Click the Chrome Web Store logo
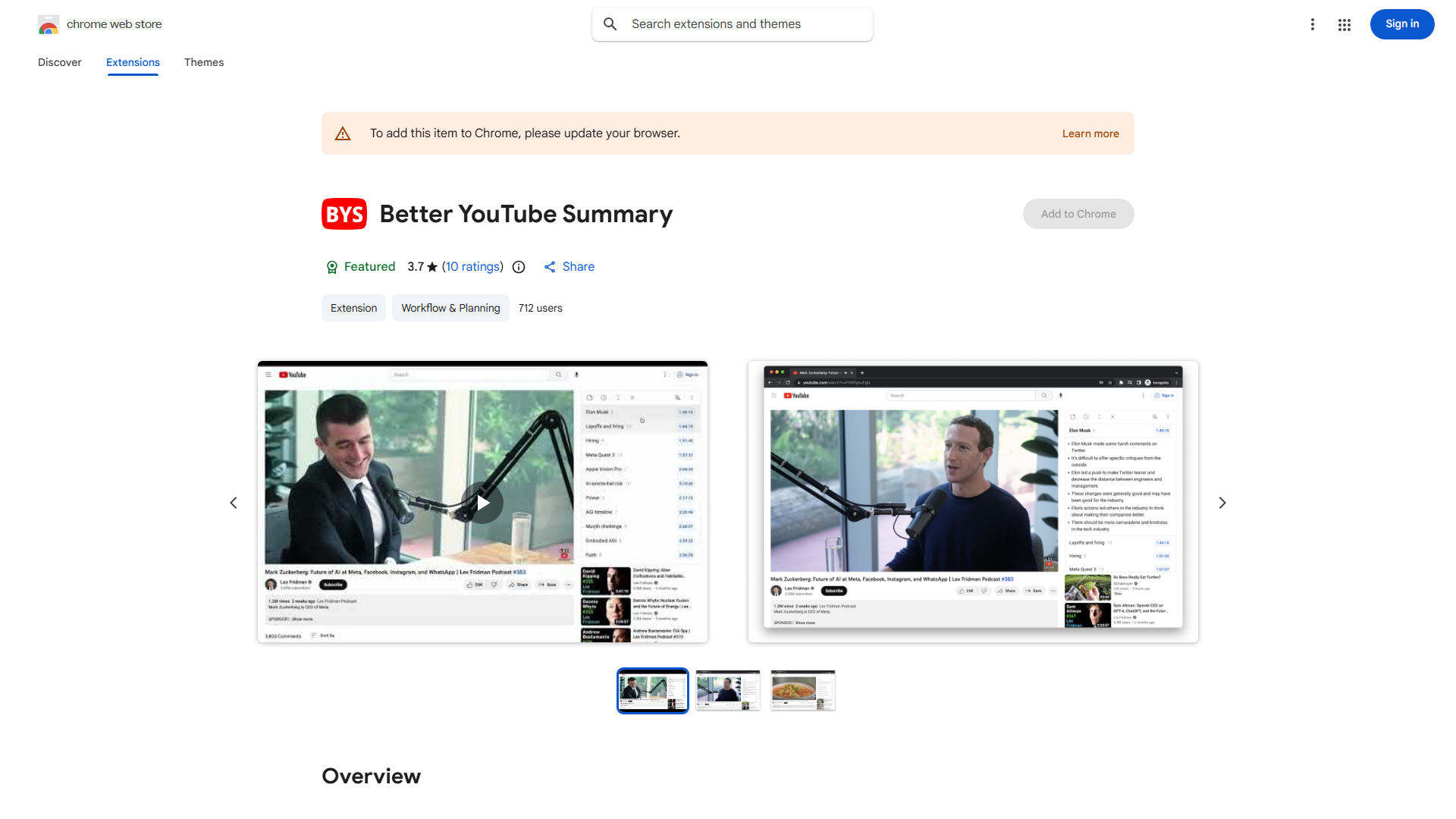This screenshot has width=1456, height=819. pos(49,24)
